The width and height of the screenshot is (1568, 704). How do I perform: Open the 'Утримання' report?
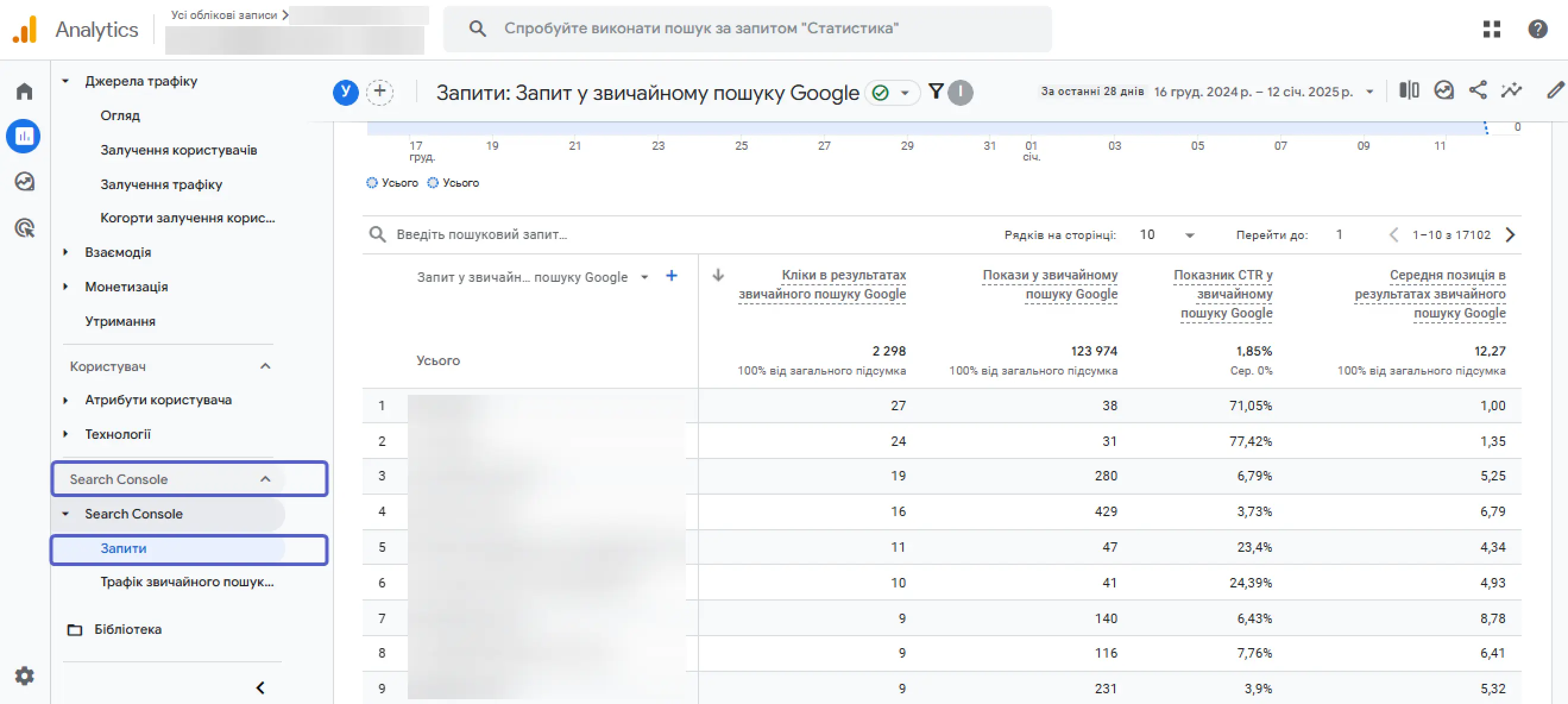coord(120,322)
